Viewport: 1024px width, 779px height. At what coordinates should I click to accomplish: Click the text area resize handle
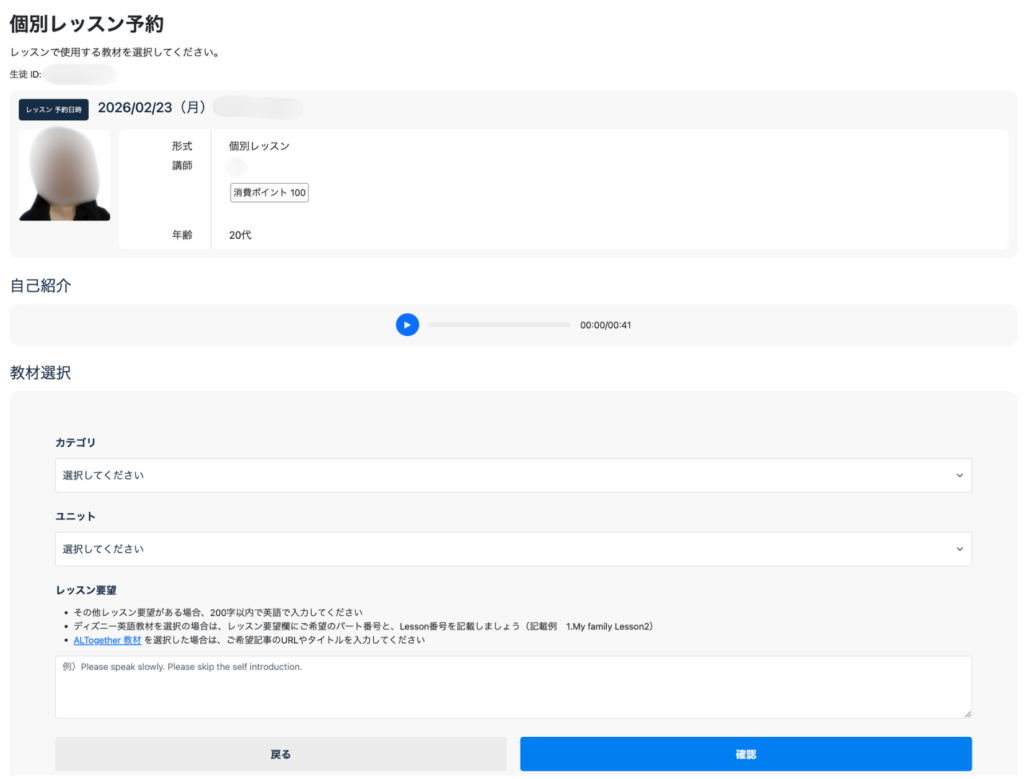(966, 713)
